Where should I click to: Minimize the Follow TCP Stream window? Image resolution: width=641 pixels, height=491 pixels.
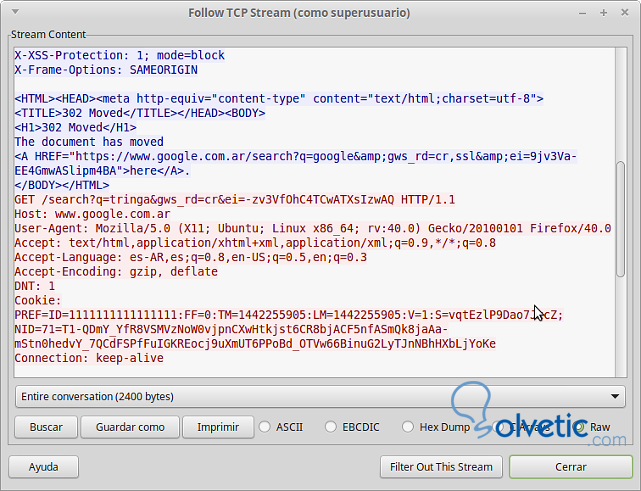(x=583, y=13)
